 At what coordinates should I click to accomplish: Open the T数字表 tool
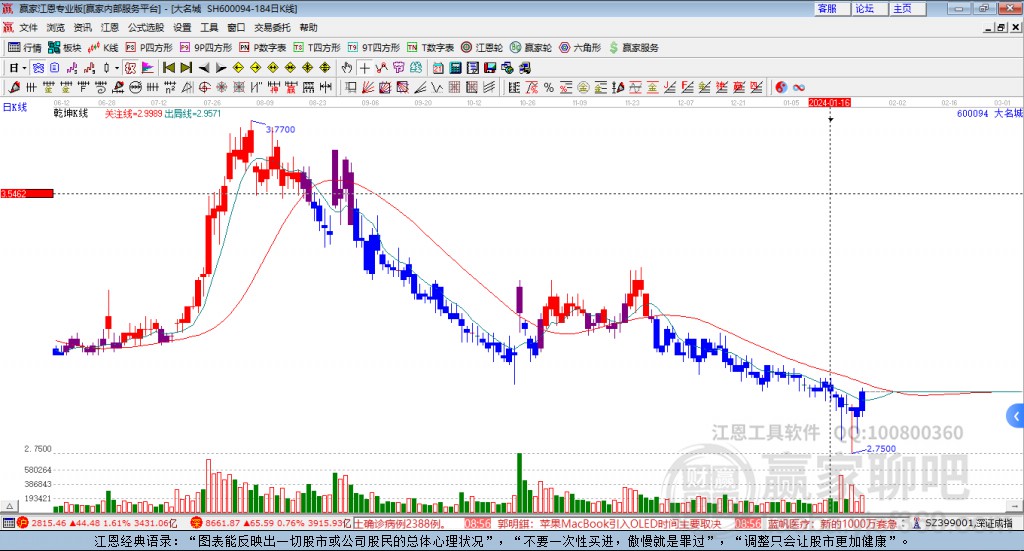tap(430, 48)
